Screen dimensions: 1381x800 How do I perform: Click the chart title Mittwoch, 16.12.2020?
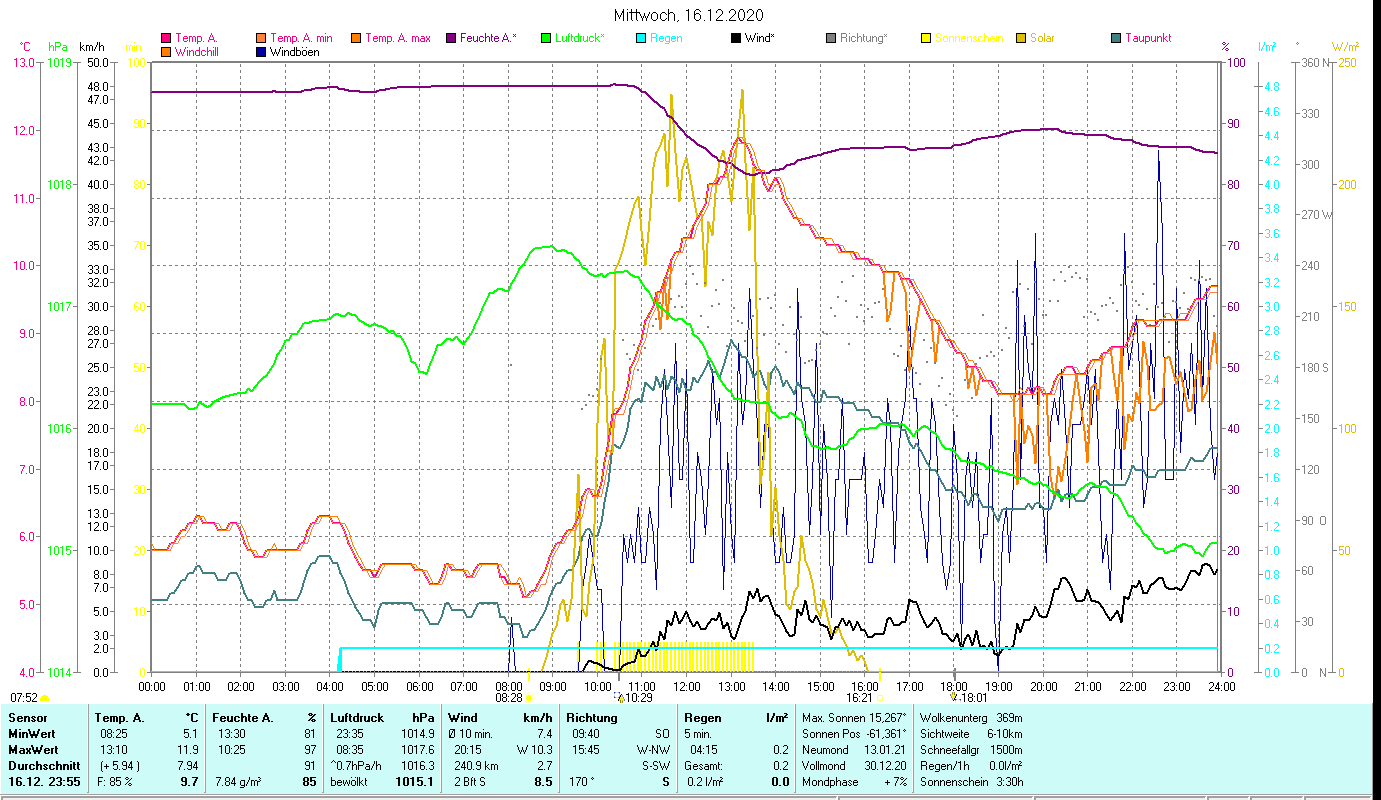[x=690, y=15]
